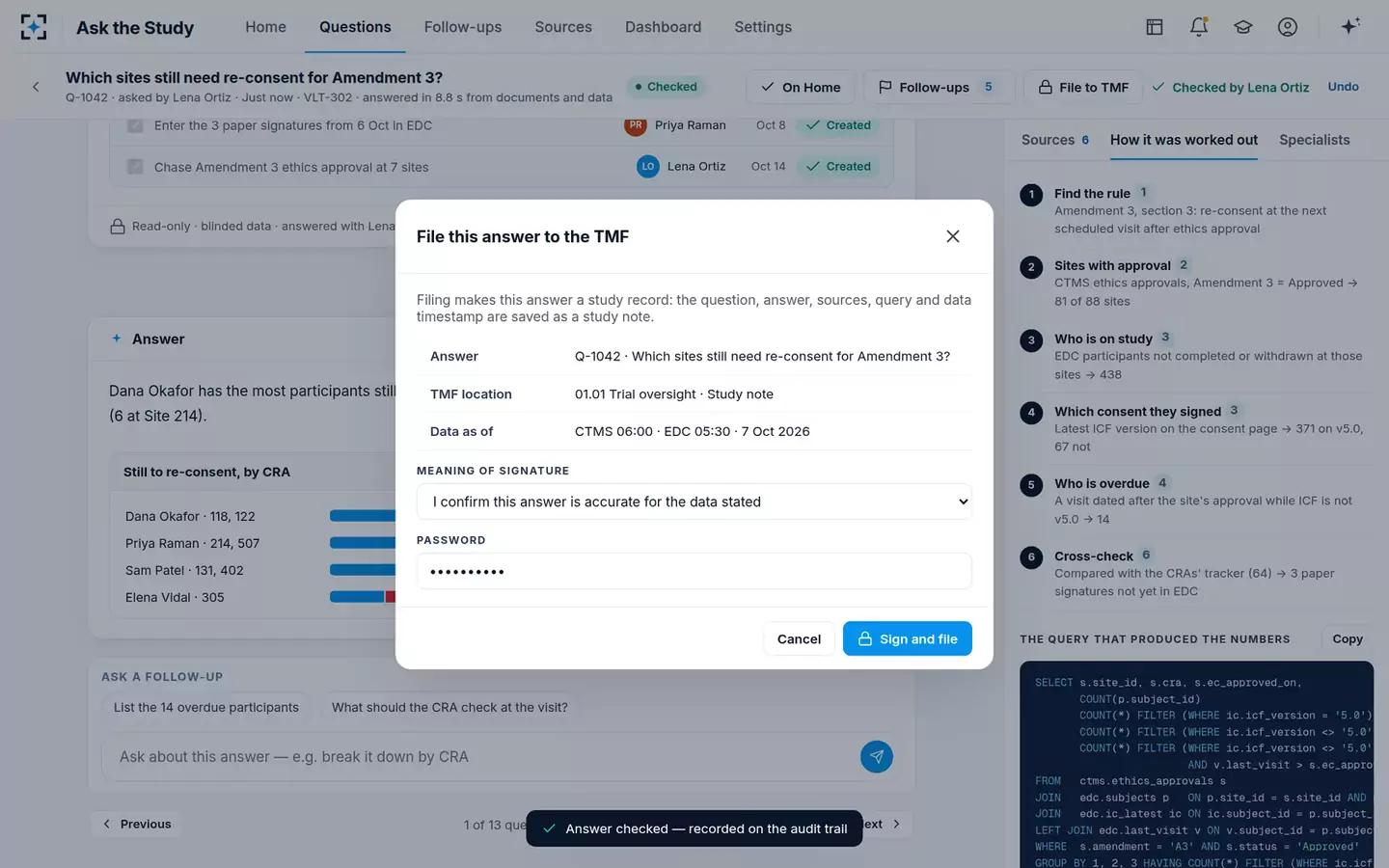This screenshot has height=868, width=1389.
Task: Toggle checkbox for Enter the 3 paper signatures
Action: (135, 125)
